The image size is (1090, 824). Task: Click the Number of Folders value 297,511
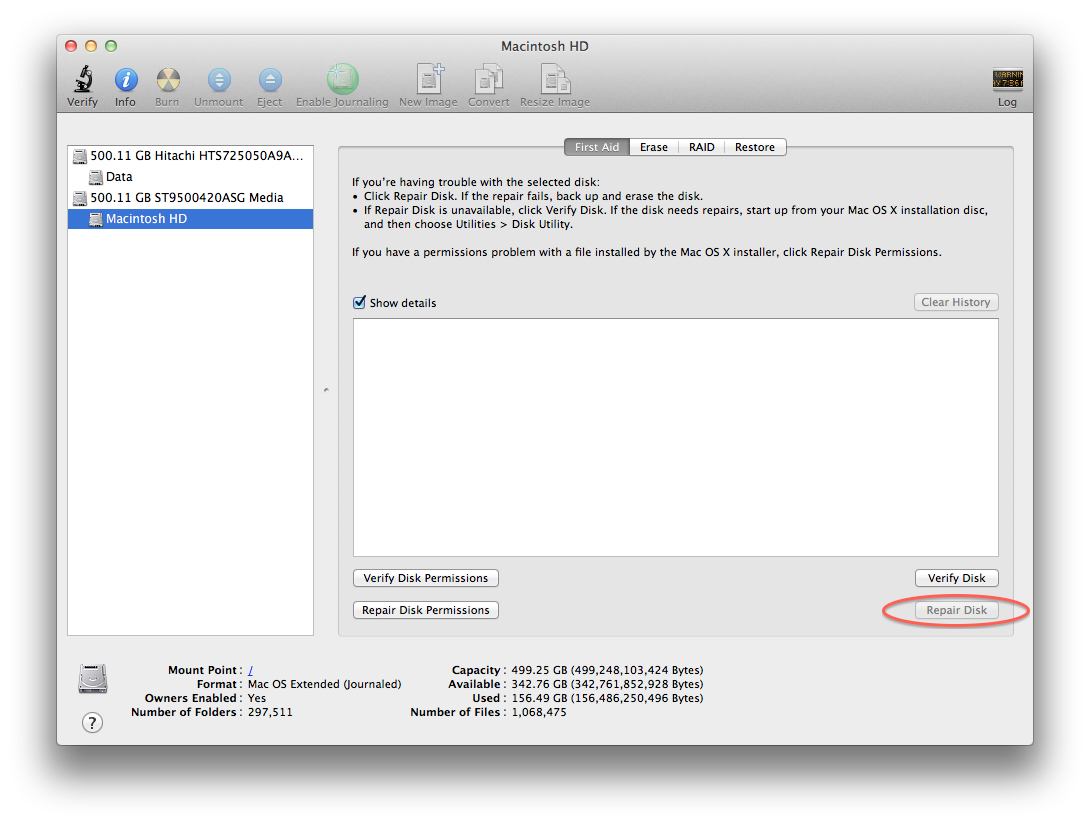pyautogui.click(x=270, y=712)
